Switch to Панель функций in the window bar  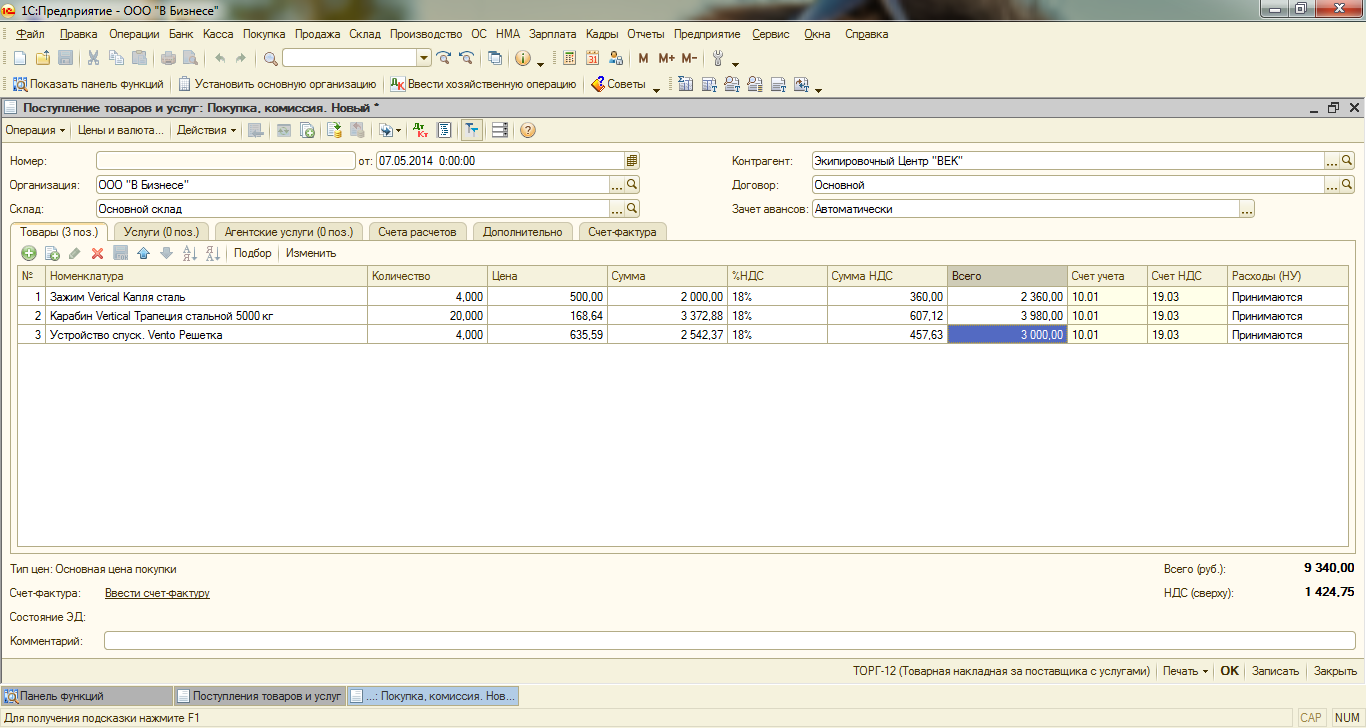(x=87, y=695)
